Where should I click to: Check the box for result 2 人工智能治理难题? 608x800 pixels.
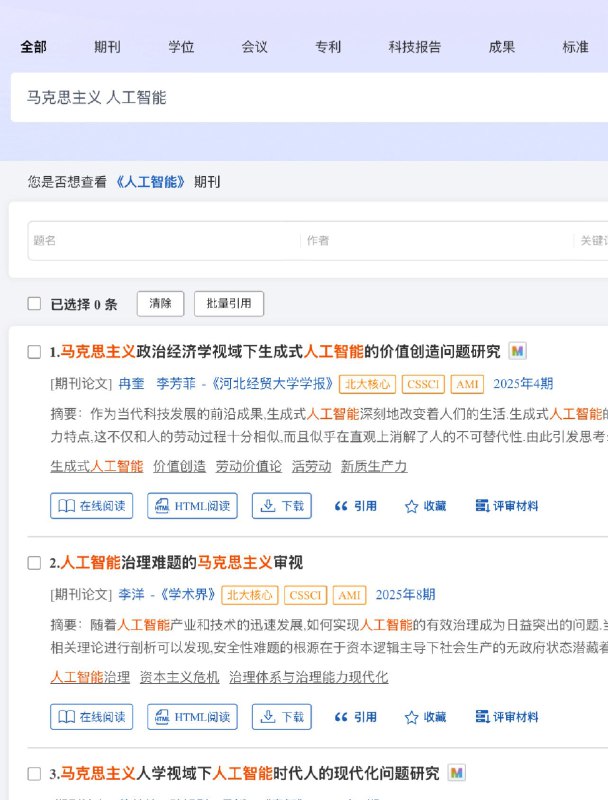tap(34, 563)
